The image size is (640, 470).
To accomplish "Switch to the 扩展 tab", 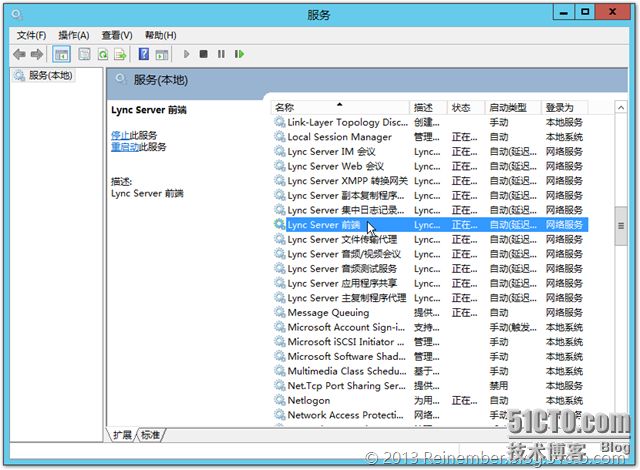I will pos(122,435).
